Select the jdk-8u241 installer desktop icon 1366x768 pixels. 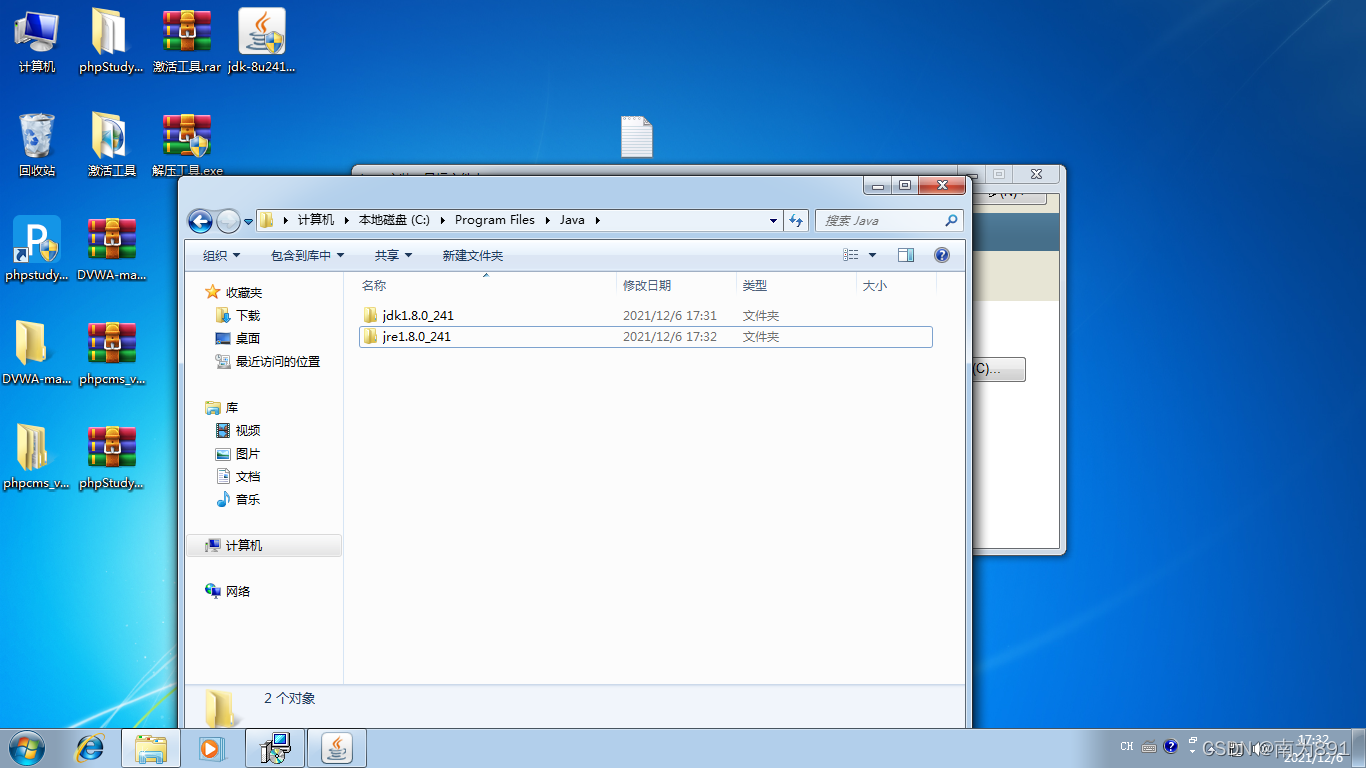coord(262,41)
